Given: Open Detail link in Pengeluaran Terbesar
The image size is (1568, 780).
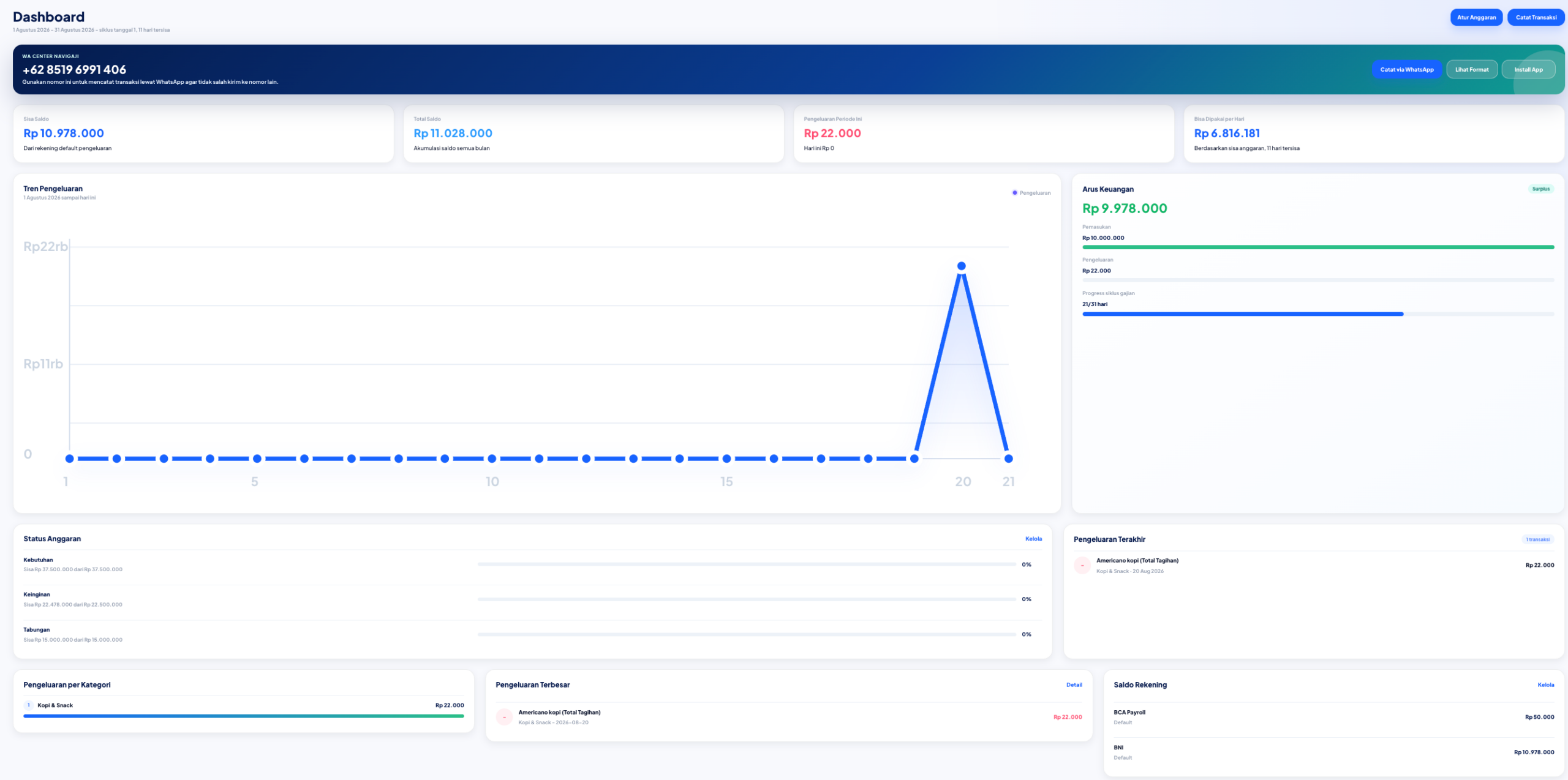Looking at the screenshot, I should coord(1074,684).
